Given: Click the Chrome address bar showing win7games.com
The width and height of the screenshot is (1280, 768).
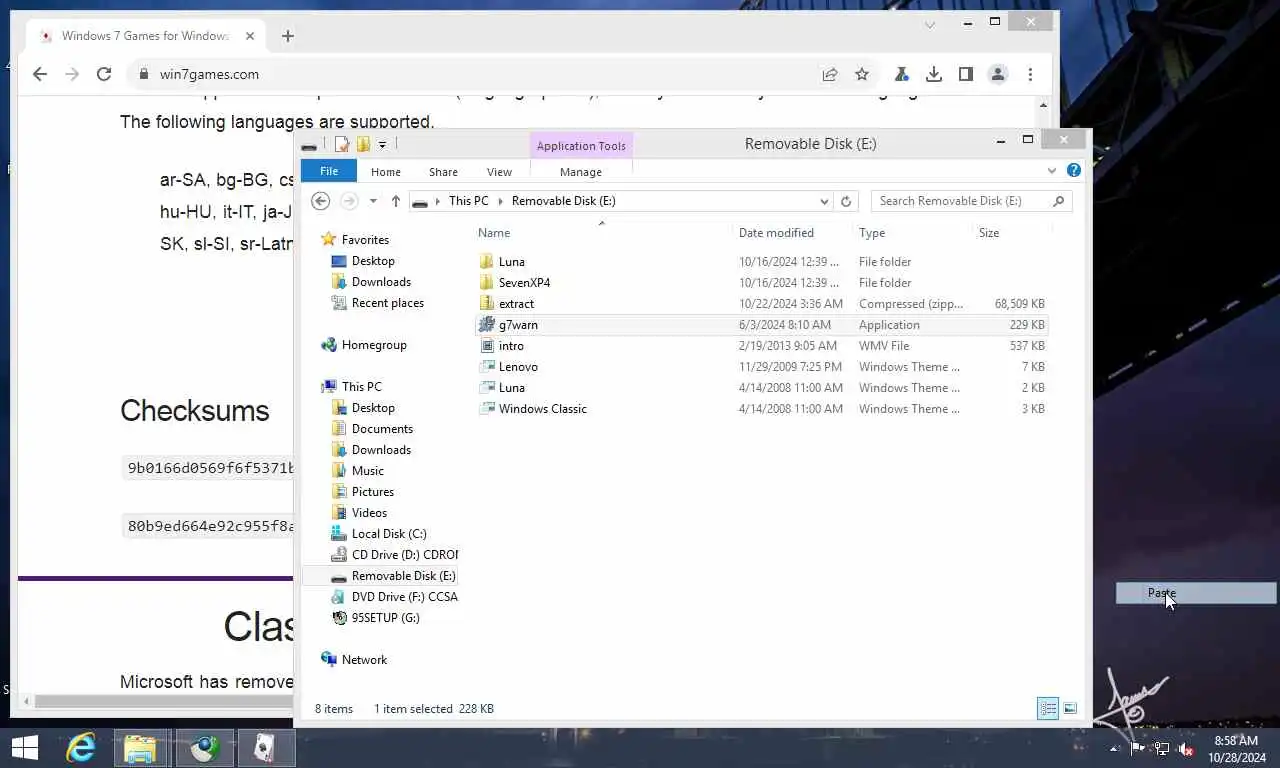Looking at the screenshot, I should point(470,74).
